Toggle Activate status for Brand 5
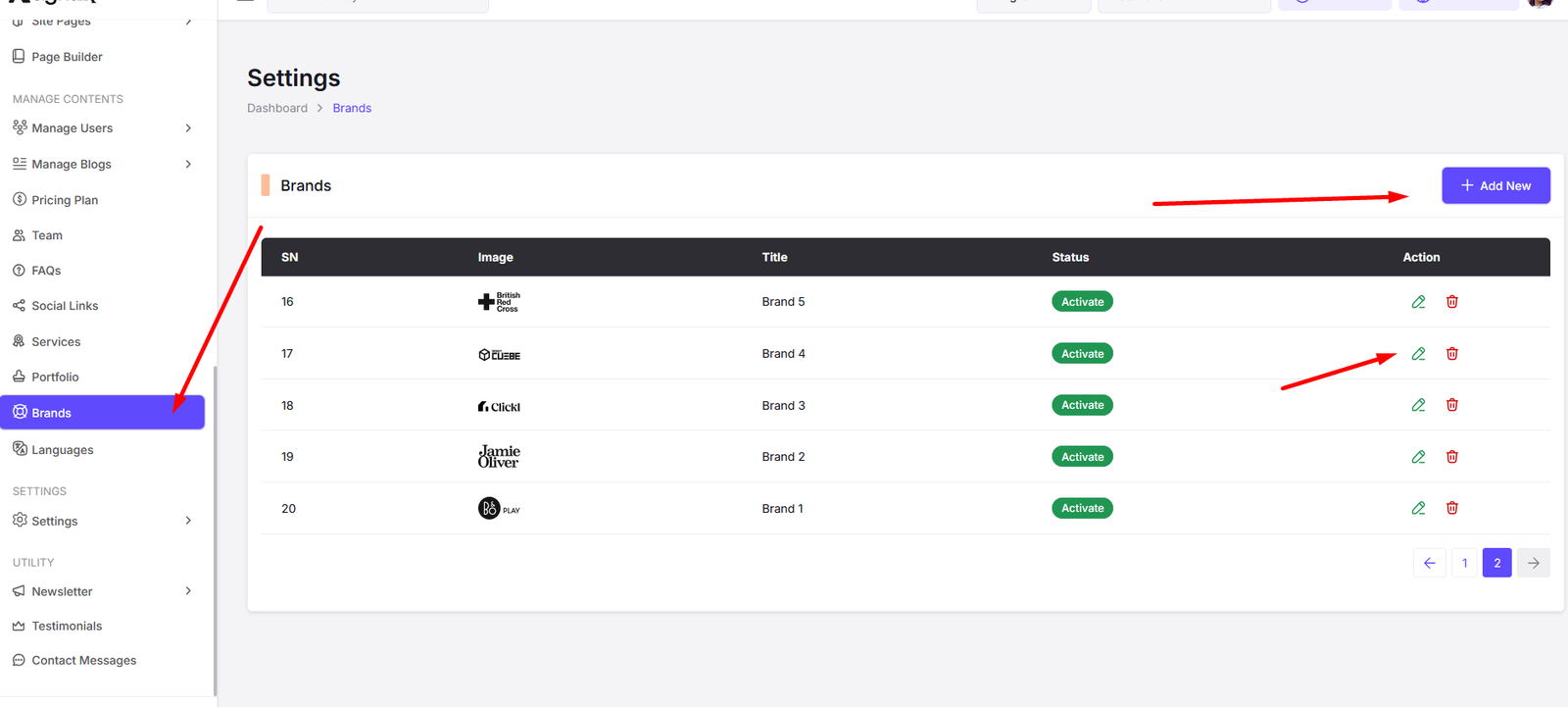The height and width of the screenshot is (707, 1568). (x=1082, y=302)
